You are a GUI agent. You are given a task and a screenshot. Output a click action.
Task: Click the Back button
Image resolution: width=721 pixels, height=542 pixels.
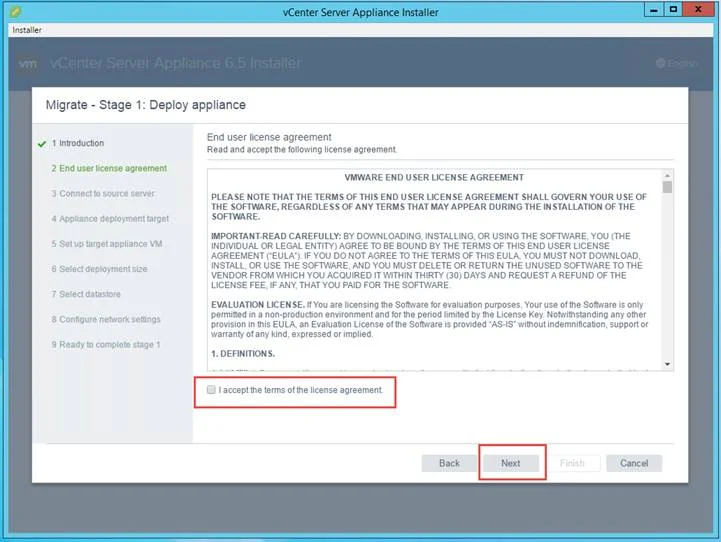pos(449,463)
